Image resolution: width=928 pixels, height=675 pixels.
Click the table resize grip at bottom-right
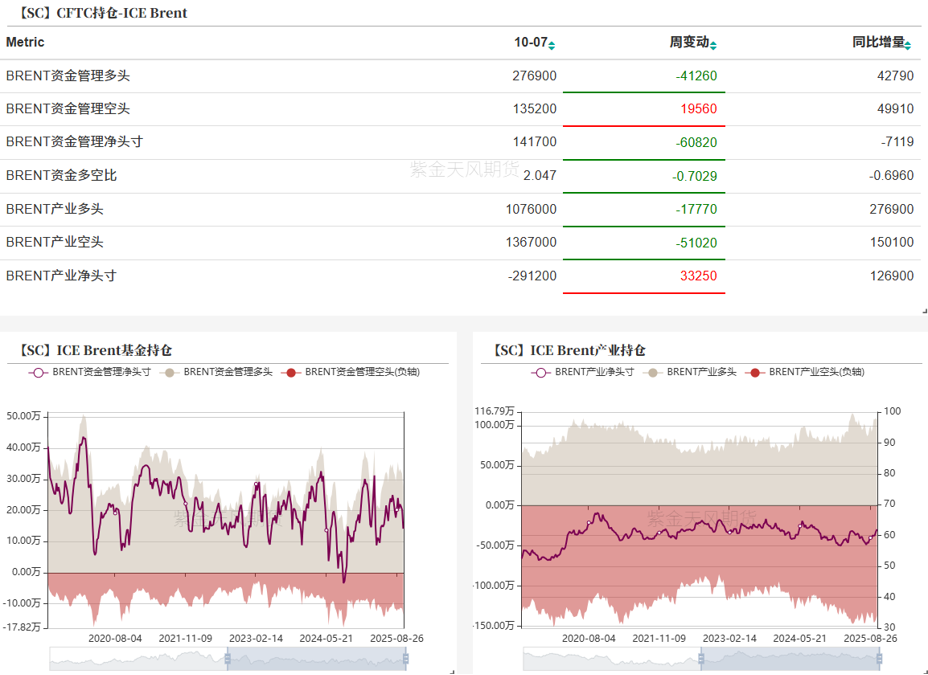(923, 311)
